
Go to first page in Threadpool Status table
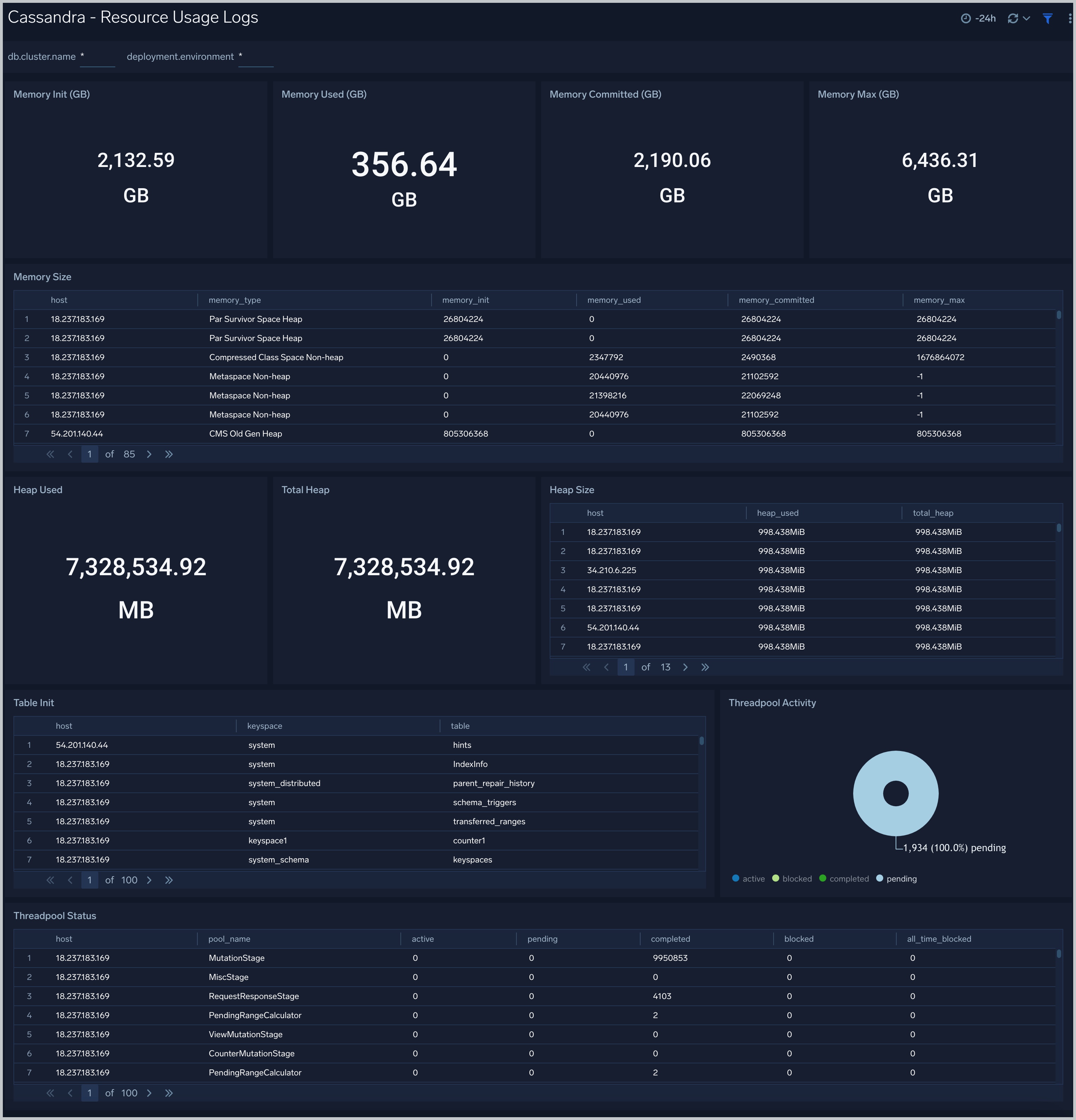click(50, 1093)
